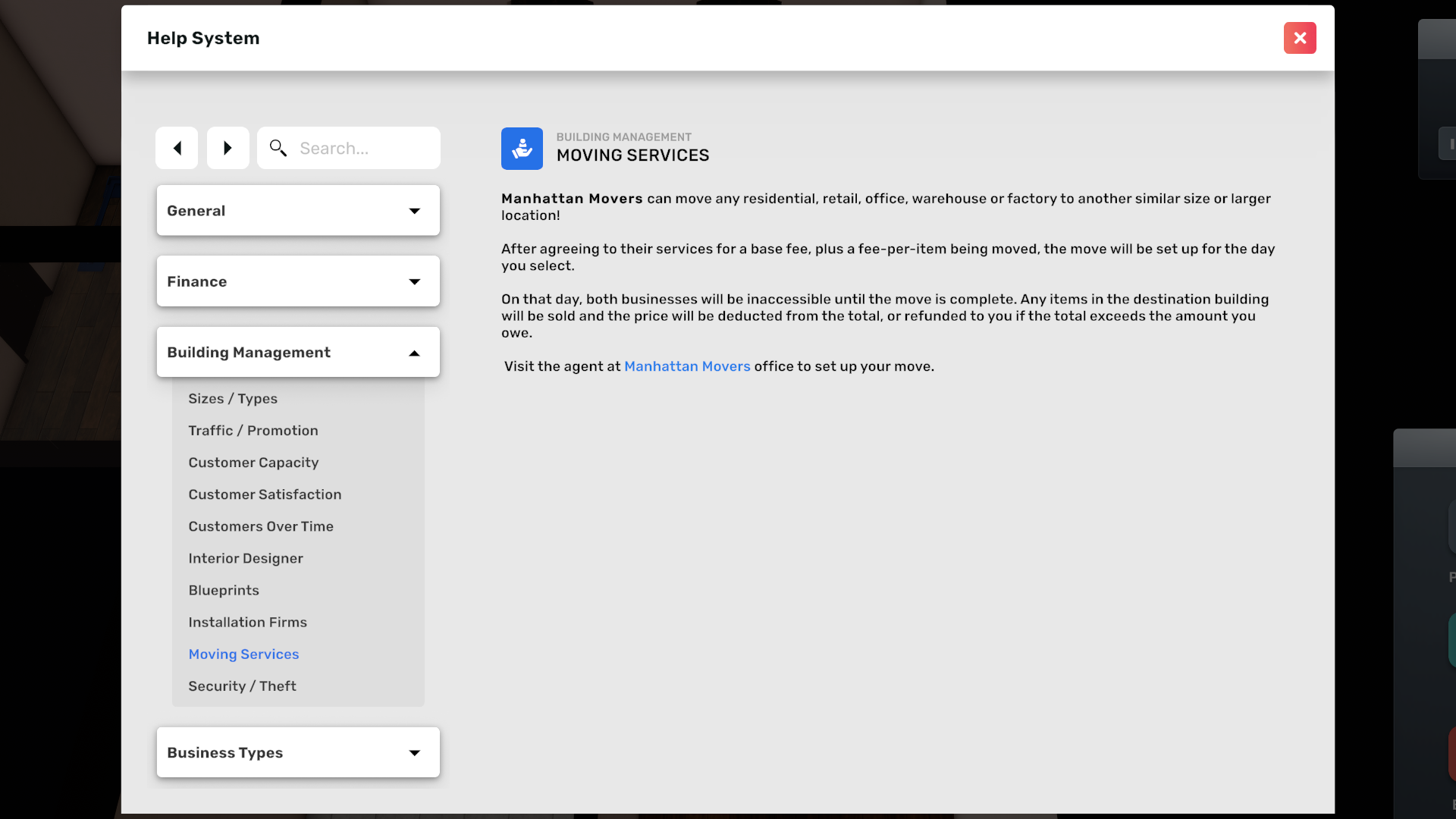This screenshot has height=819, width=1456.
Task: Open the Security / Theft topic
Action: coord(242,686)
